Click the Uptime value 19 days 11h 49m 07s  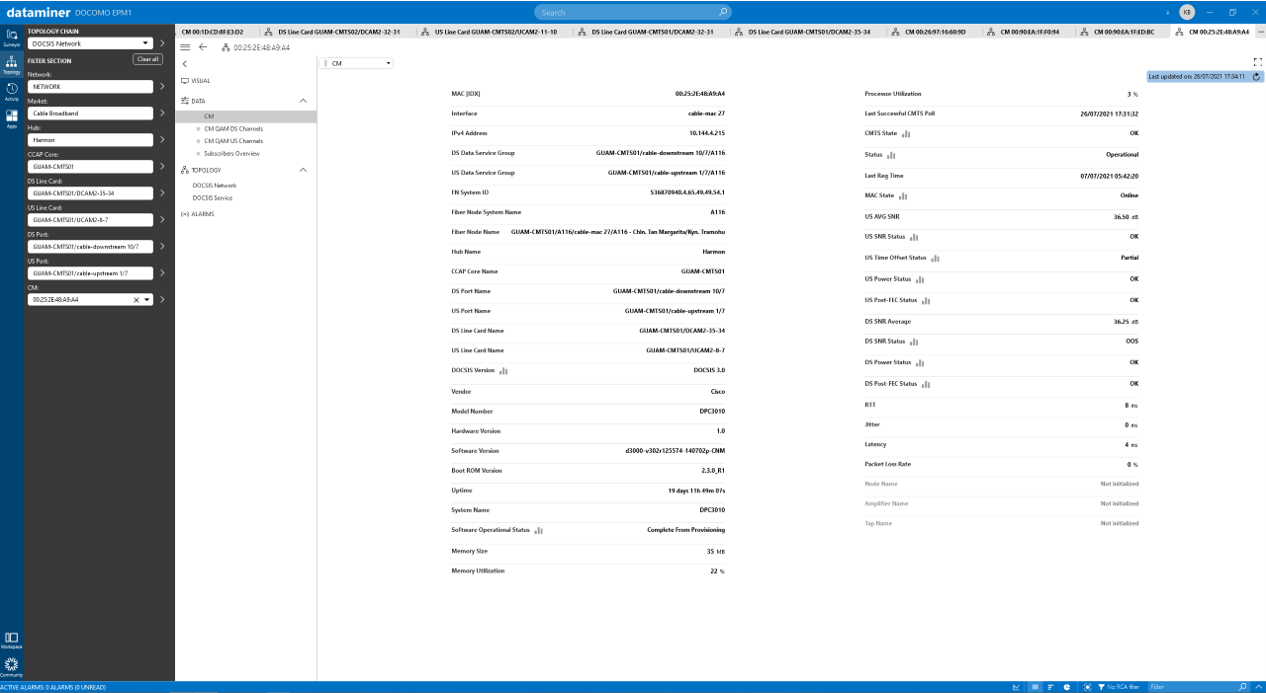click(x=697, y=490)
